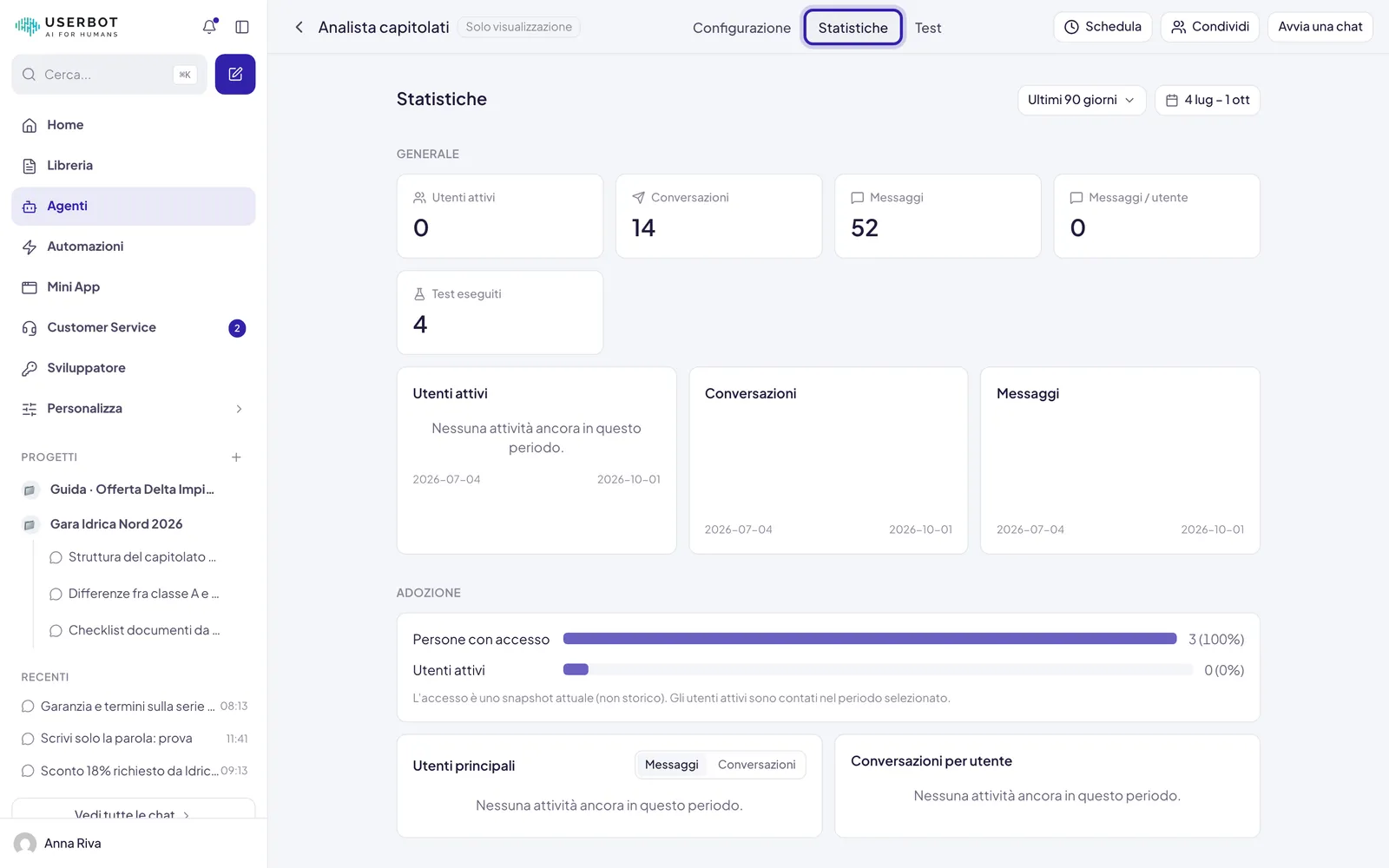Open the Ultimi 90 giorni period dropdown
Image resolution: width=1389 pixels, height=868 pixels.
[1082, 100]
